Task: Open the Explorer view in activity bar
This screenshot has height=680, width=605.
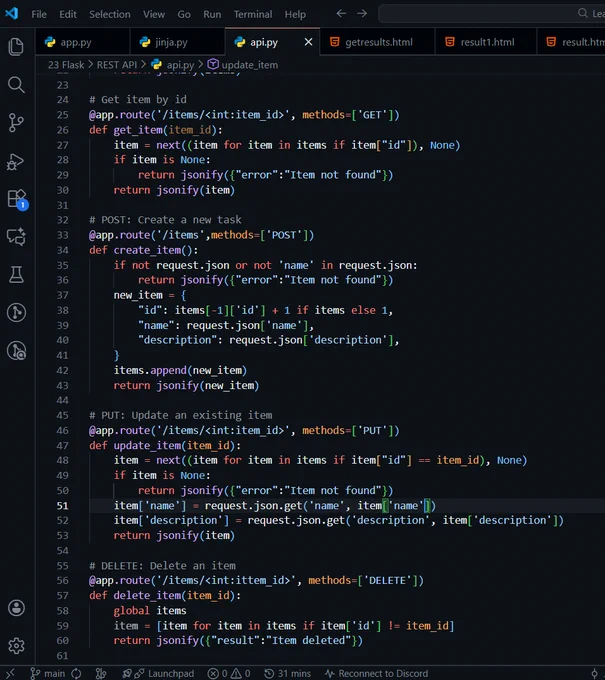Action: point(16,46)
